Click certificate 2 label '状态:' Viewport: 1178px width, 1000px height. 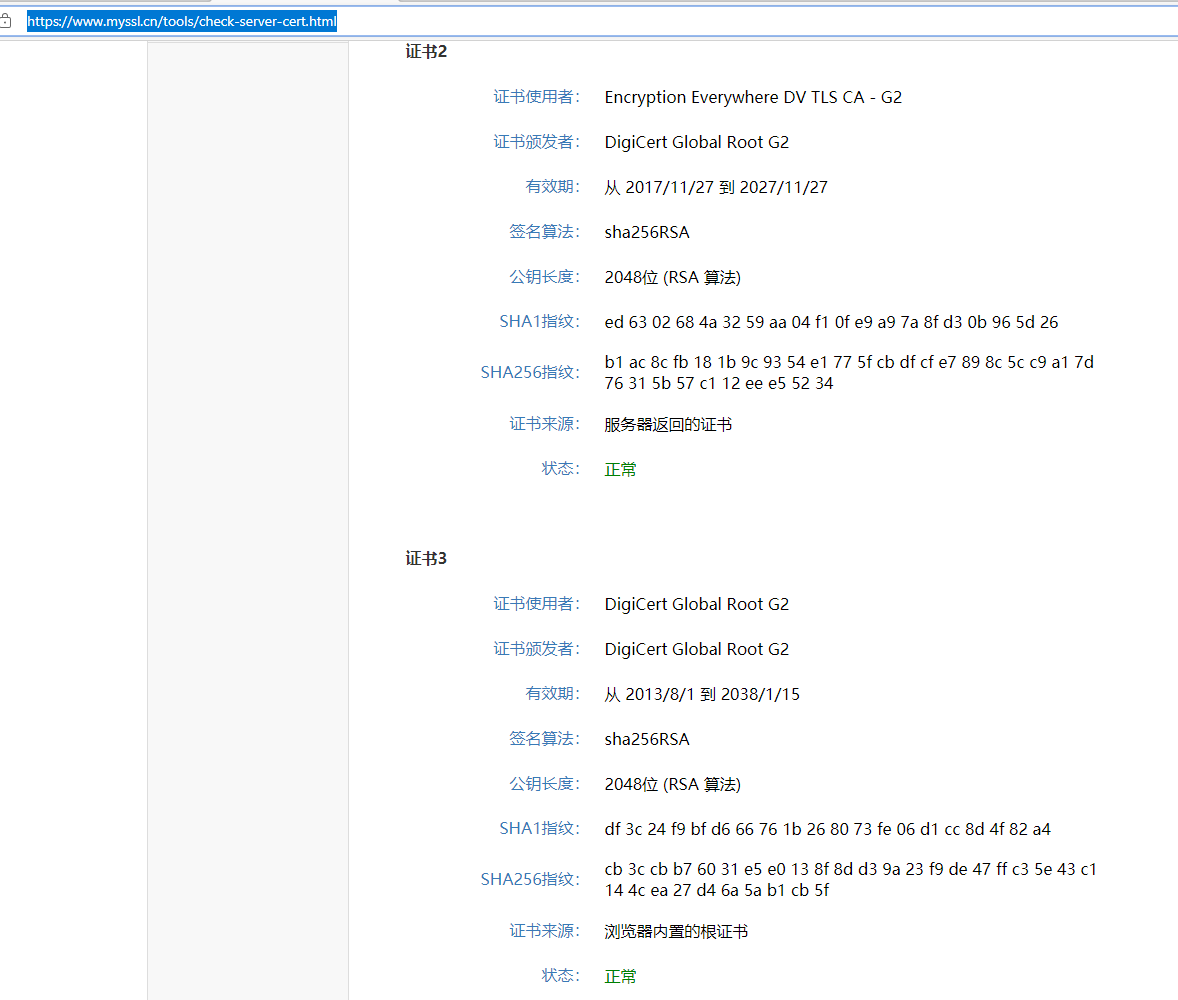[x=560, y=469]
